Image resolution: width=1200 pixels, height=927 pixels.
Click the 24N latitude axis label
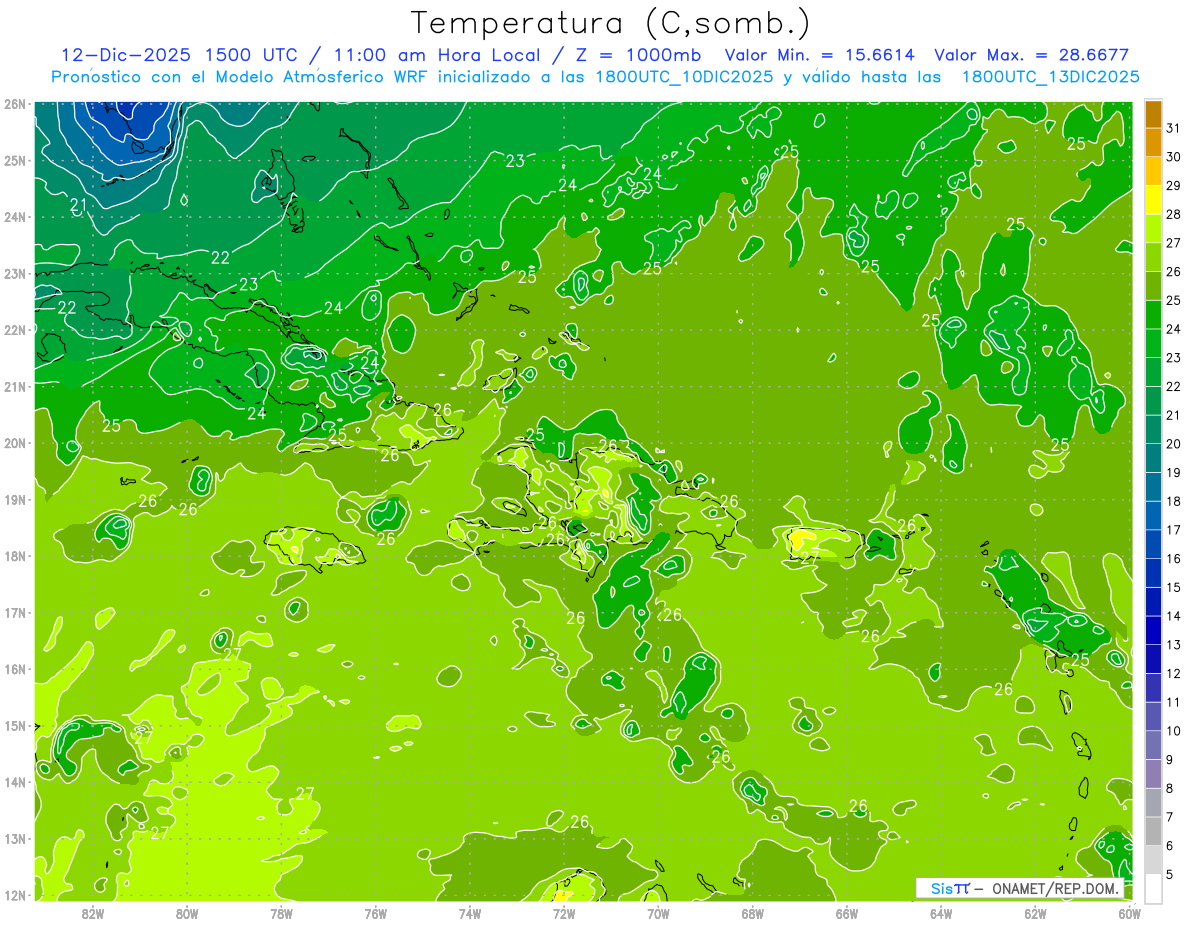14,217
